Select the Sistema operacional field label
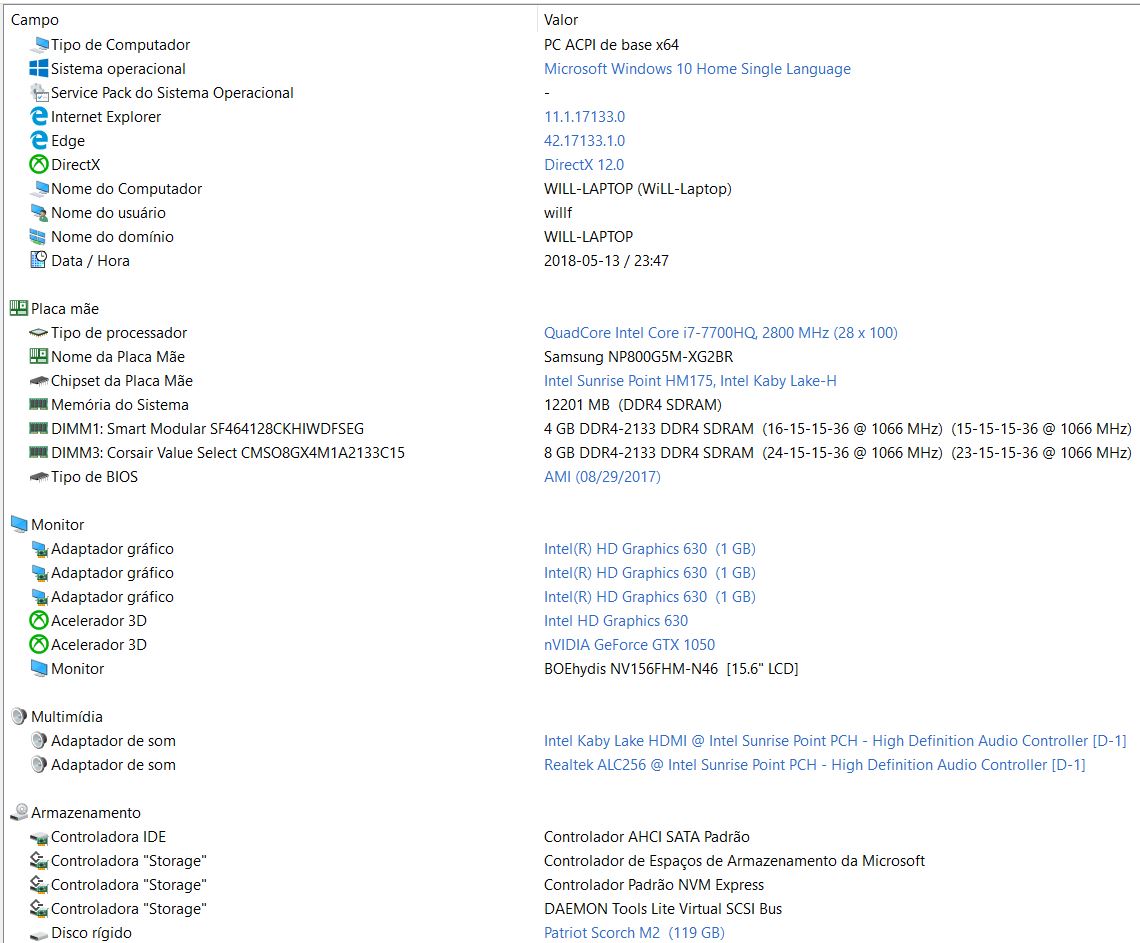The height and width of the screenshot is (943, 1140). coord(118,68)
